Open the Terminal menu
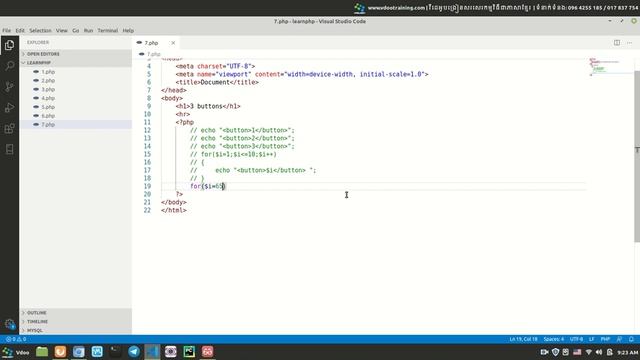 click(x=108, y=31)
